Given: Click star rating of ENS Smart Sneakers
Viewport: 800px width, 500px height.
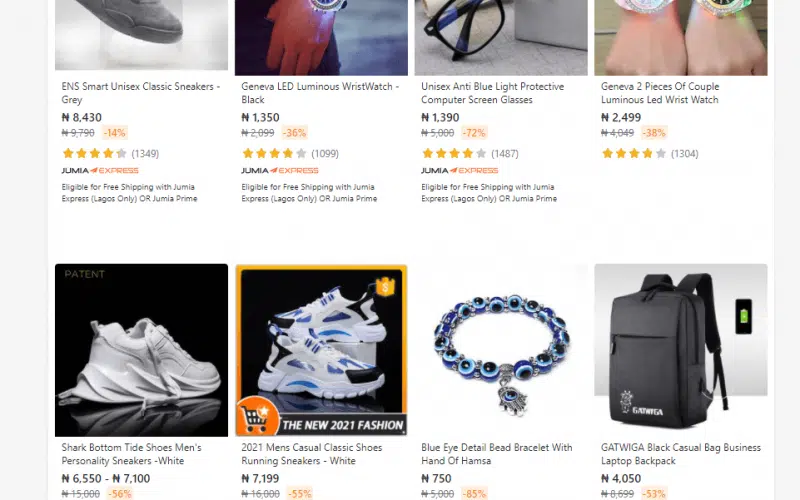Looking at the screenshot, I should 94,154.
